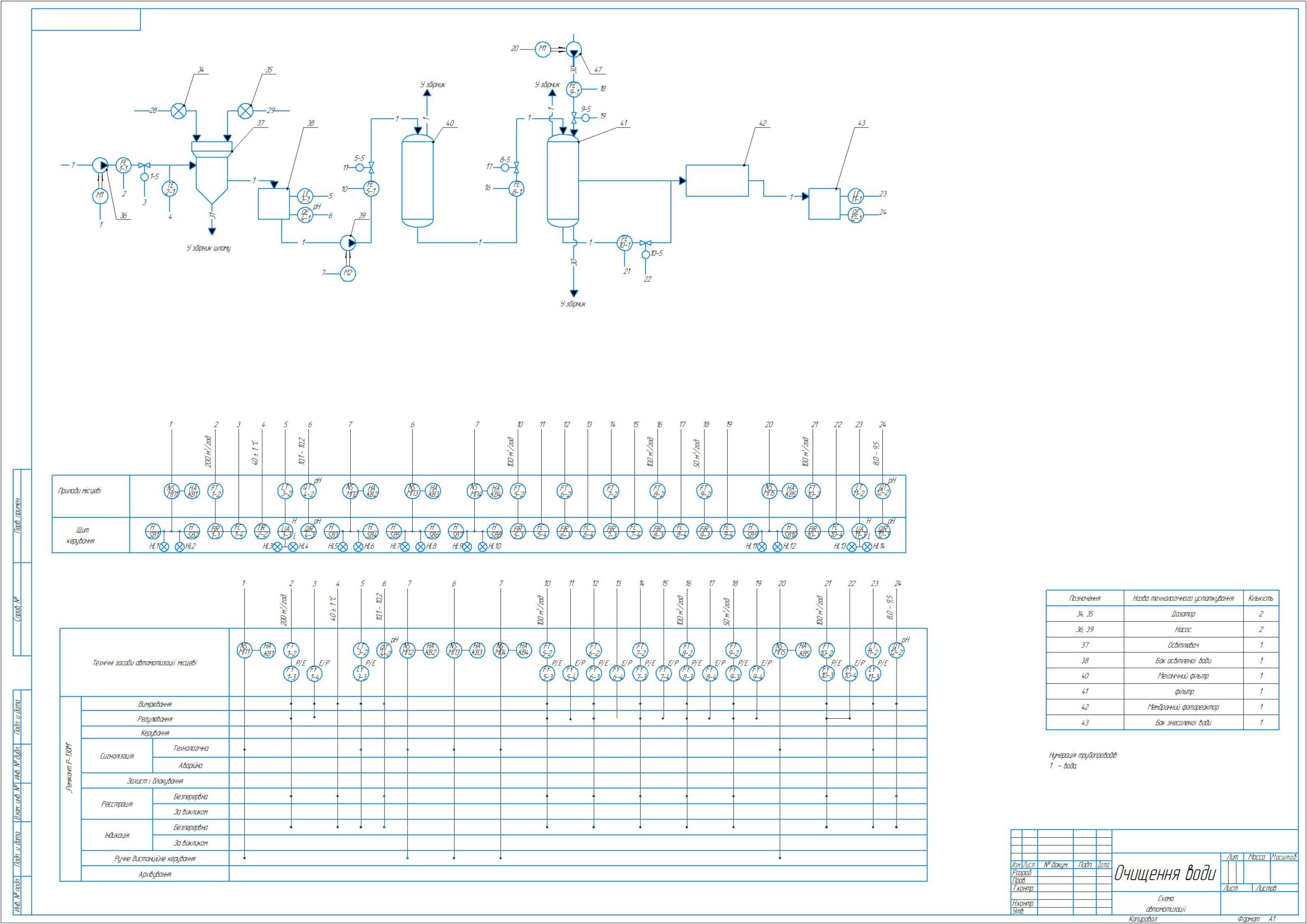The width and height of the screenshot is (1307, 924).
Task: Select the FE 1-1 flow sensor circle
Action: [124, 165]
